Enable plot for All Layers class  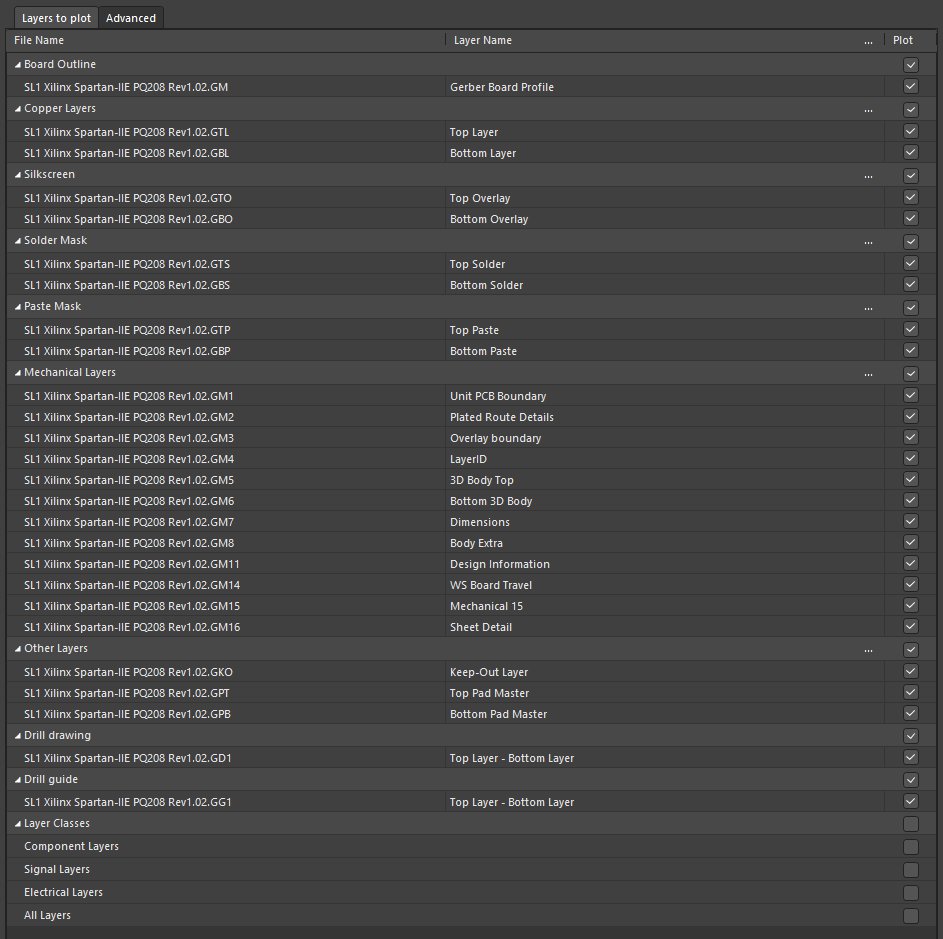(x=911, y=916)
